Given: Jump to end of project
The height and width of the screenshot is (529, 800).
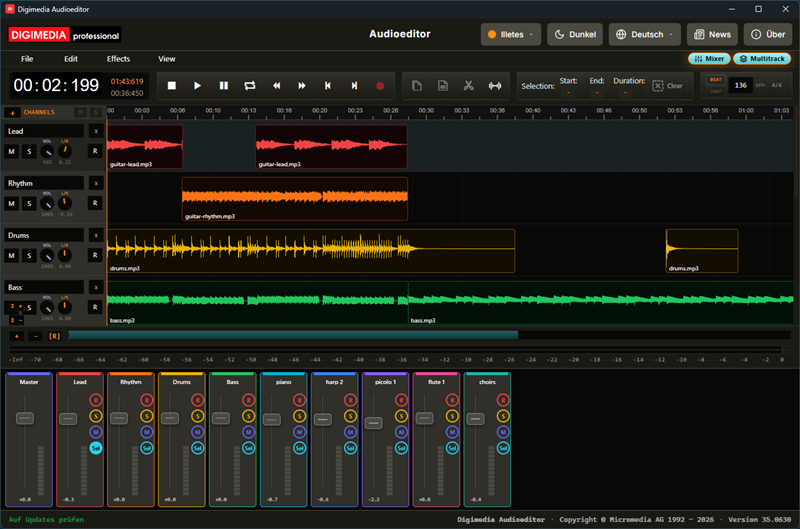Looking at the screenshot, I should pyautogui.click(x=354, y=86).
